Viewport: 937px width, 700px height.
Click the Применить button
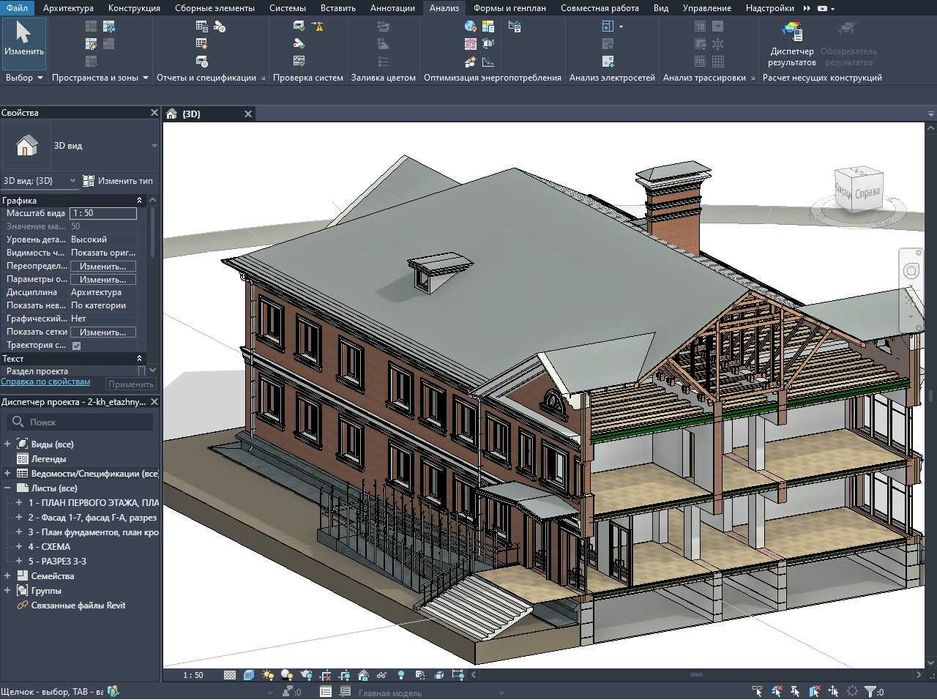(131, 384)
